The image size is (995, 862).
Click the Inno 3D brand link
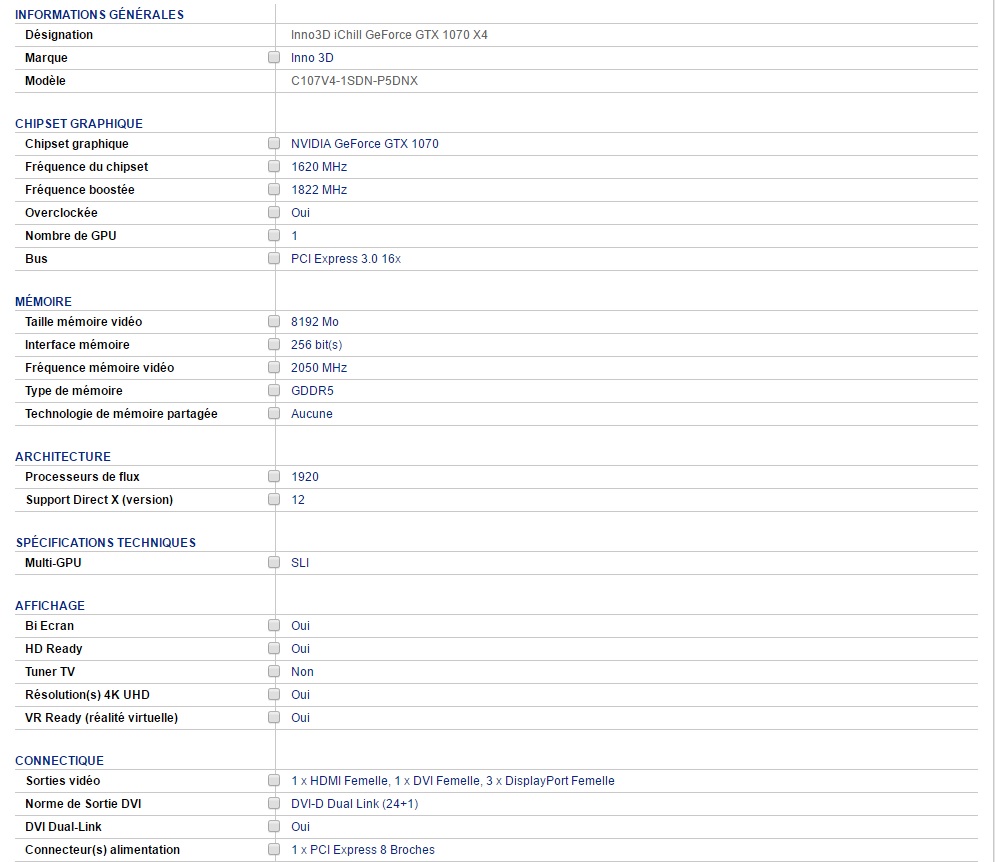pos(312,58)
